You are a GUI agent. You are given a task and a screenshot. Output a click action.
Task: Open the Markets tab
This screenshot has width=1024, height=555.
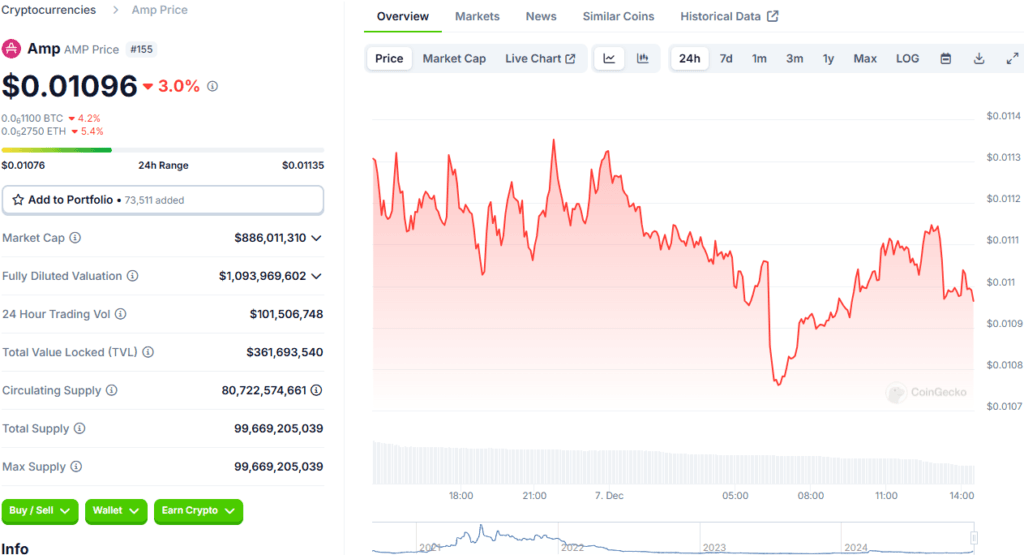(477, 16)
